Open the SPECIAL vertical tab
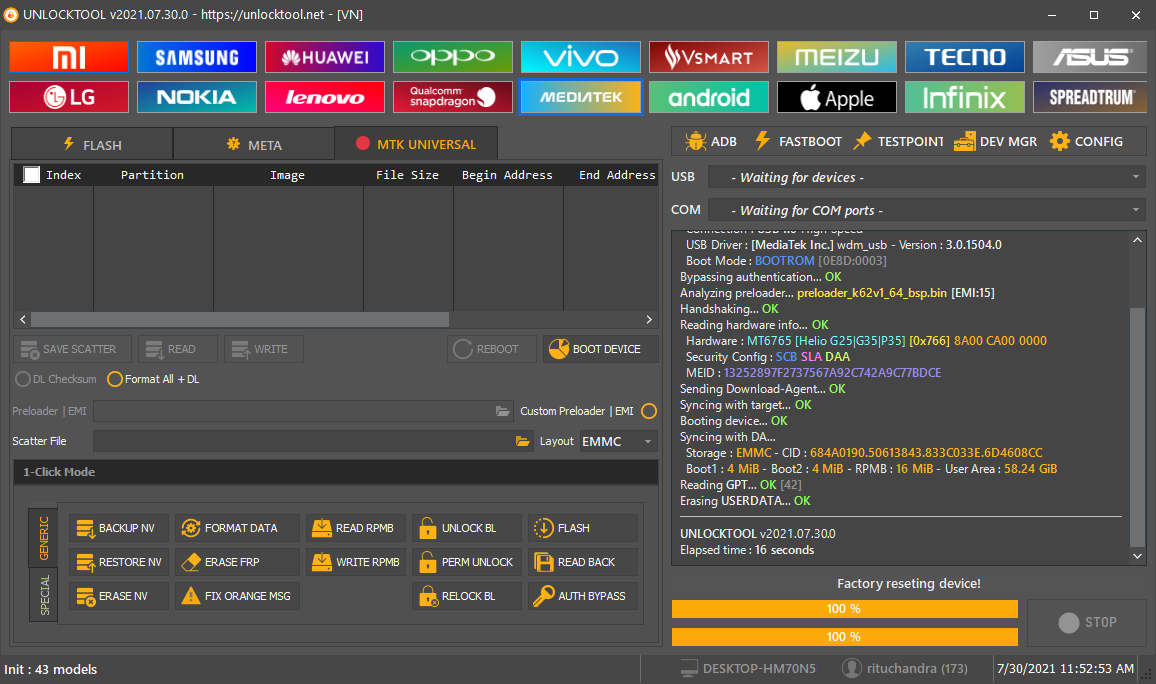This screenshot has height=684, width=1156. (x=43, y=595)
